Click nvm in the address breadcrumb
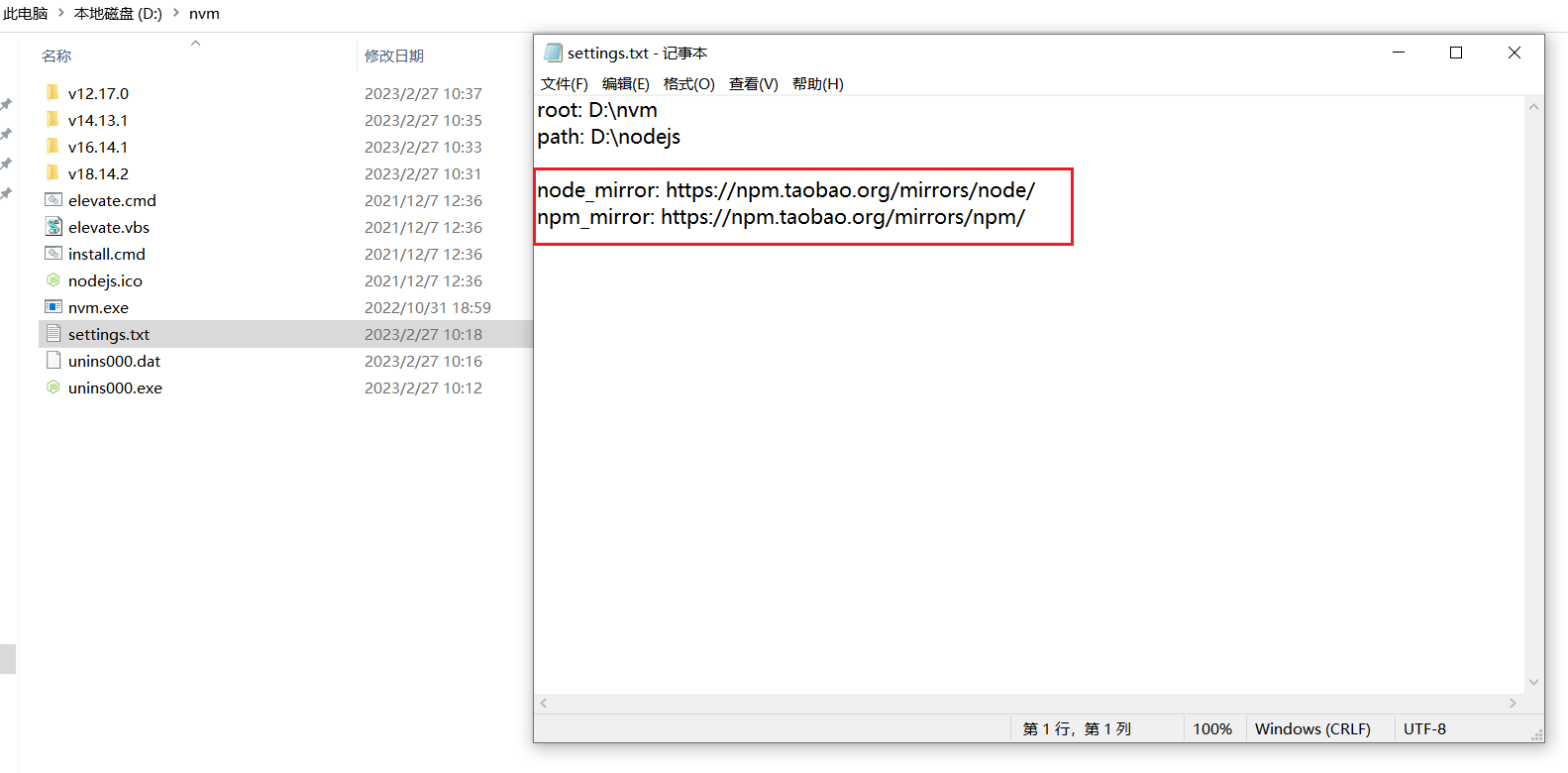Screen dimensions: 1568x773 pyautogui.click(x=204, y=14)
